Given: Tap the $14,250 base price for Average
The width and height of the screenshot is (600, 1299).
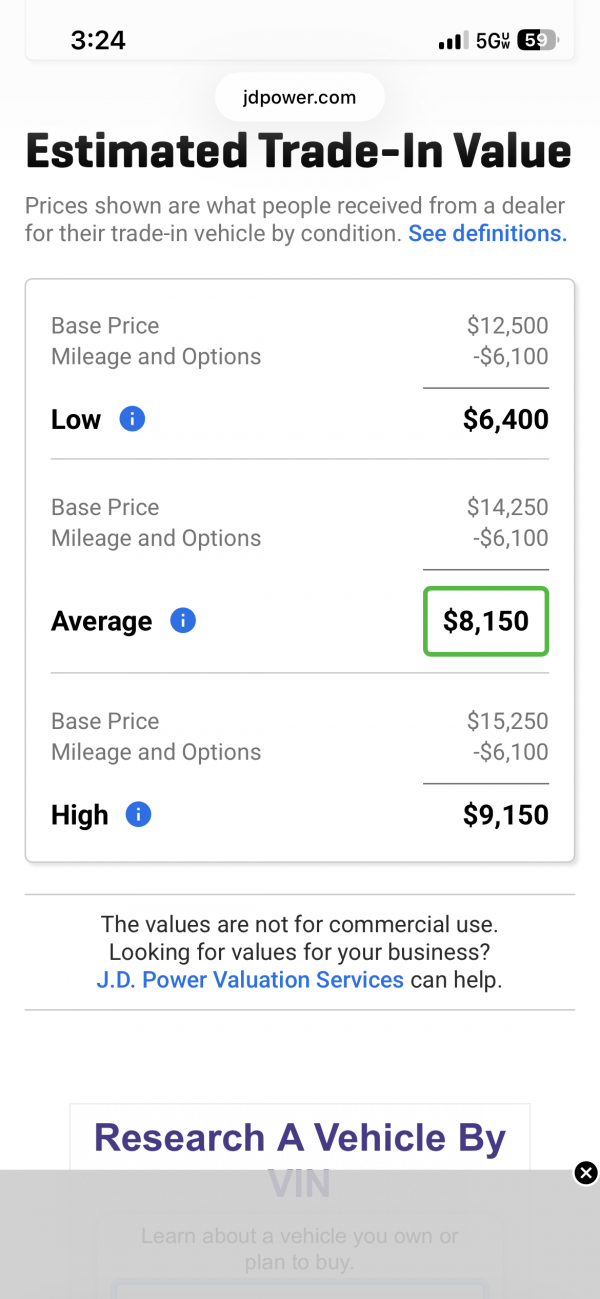Looking at the screenshot, I should coord(507,507).
